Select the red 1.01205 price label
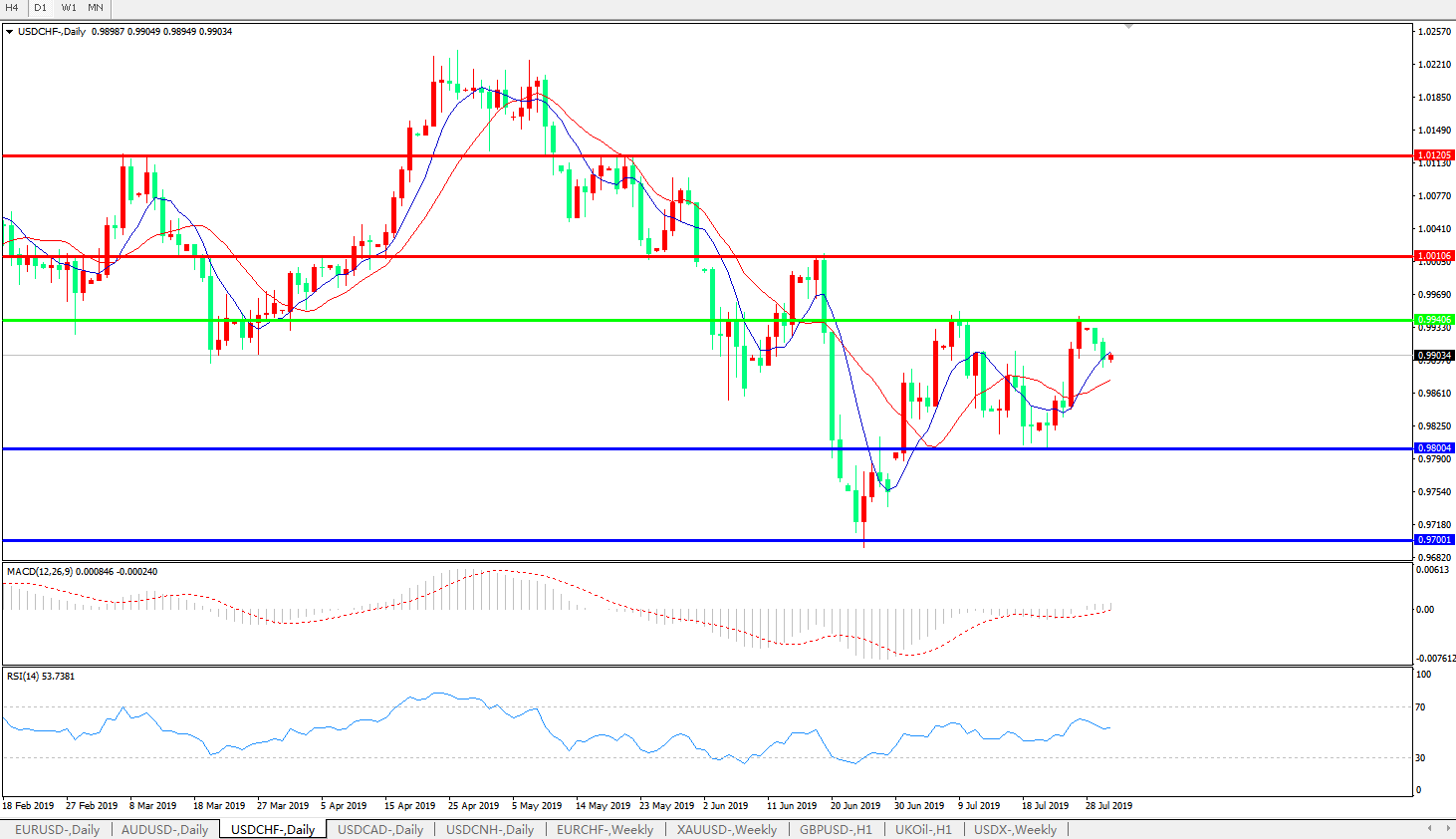This screenshot has height=839, width=1456. [1434, 155]
